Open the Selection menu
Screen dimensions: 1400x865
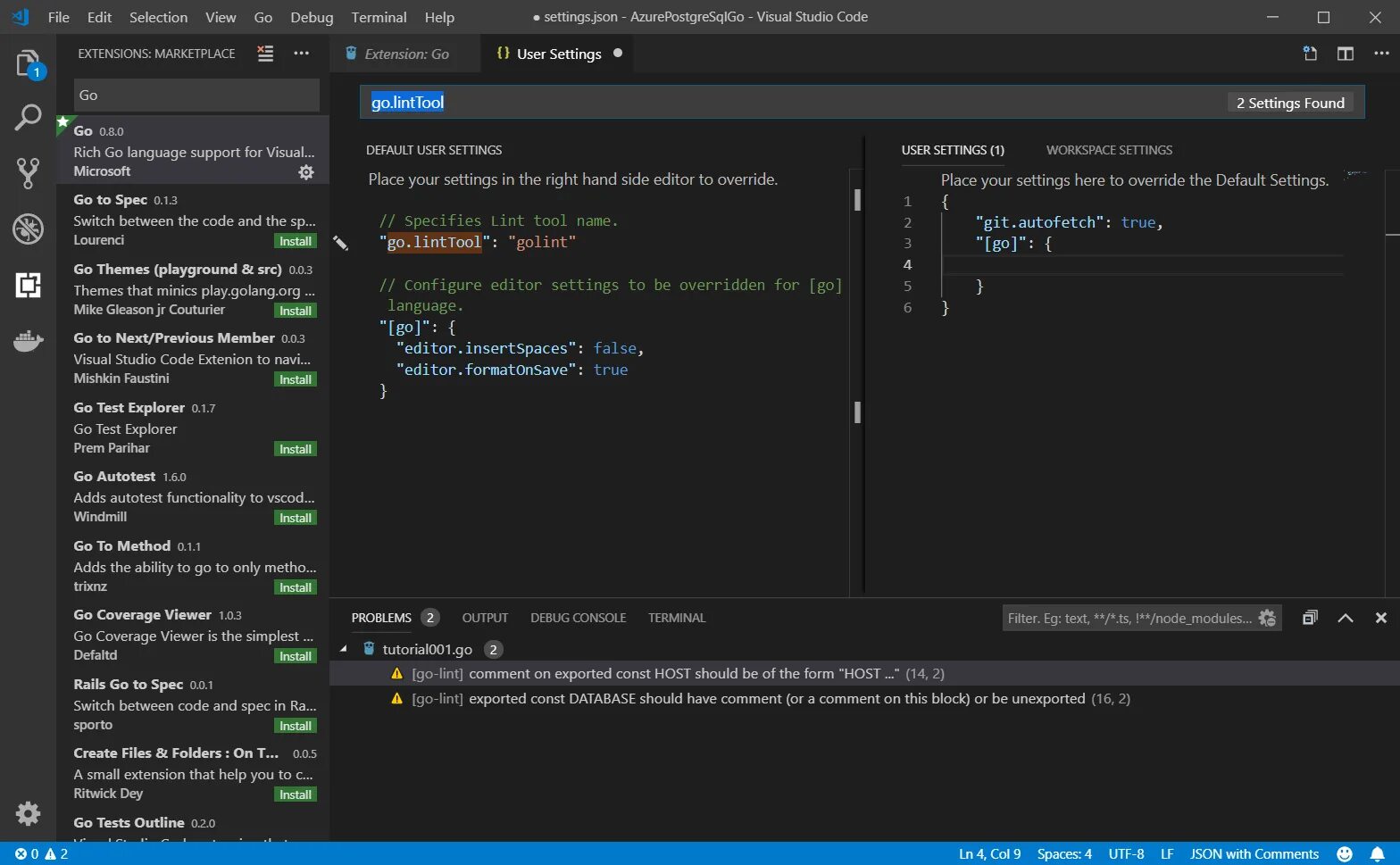158,17
